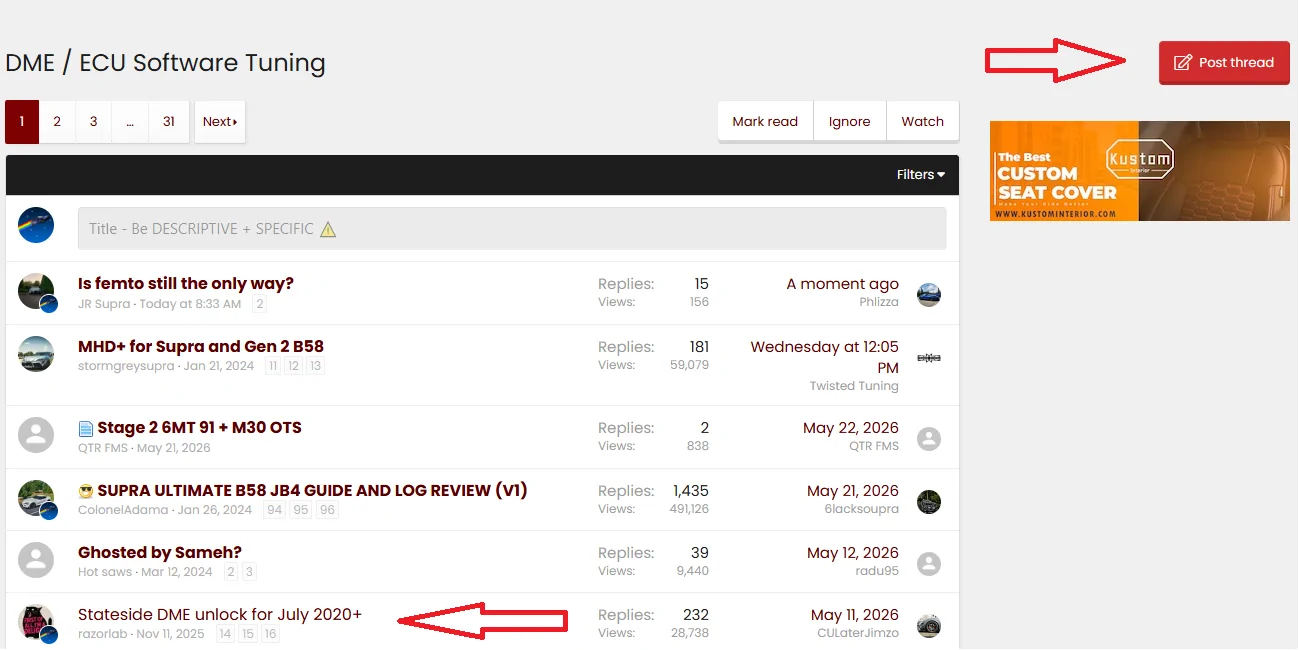Open the Filters dropdown
This screenshot has width=1299, height=650.
click(x=921, y=175)
